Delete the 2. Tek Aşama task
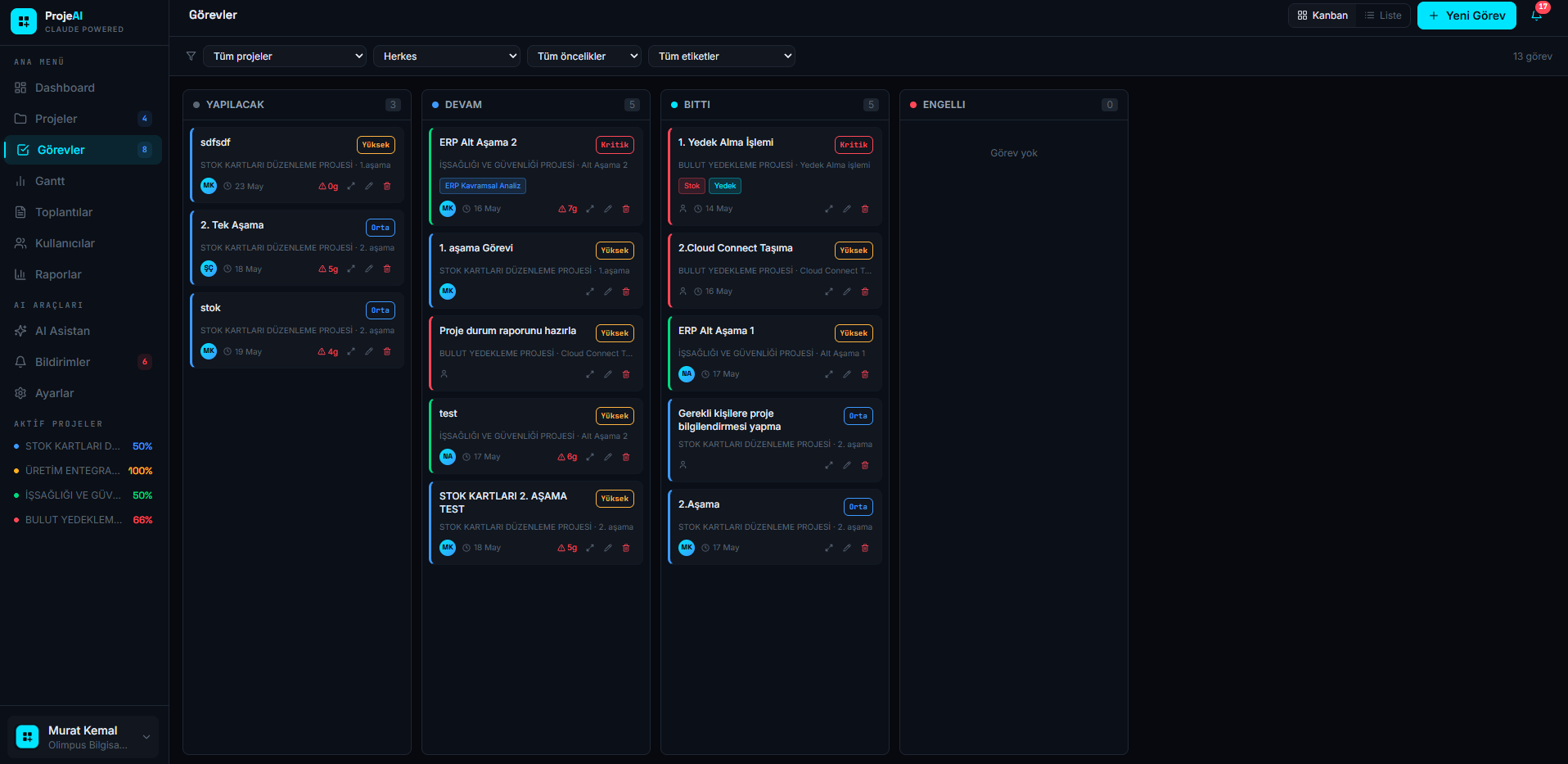This screenshot has height=764, width=1568. (387, 269)
